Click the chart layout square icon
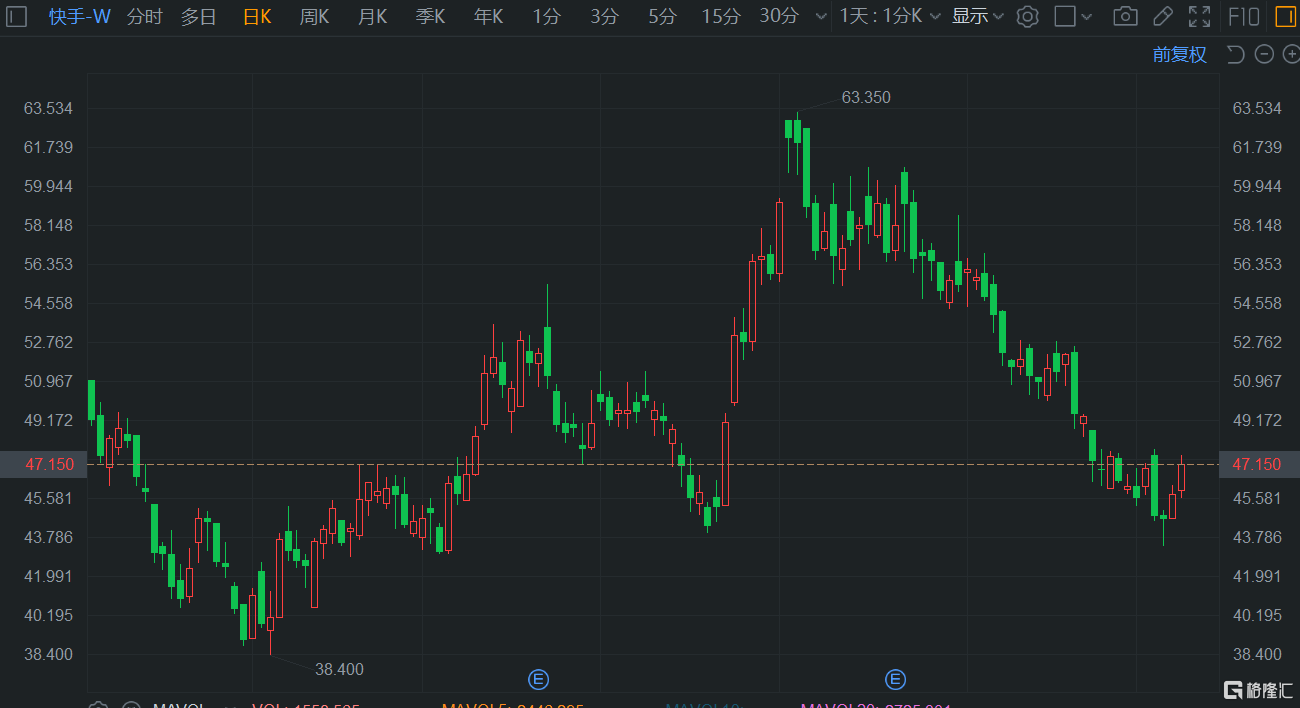The image size is (1300, 708). [1066, 16]
